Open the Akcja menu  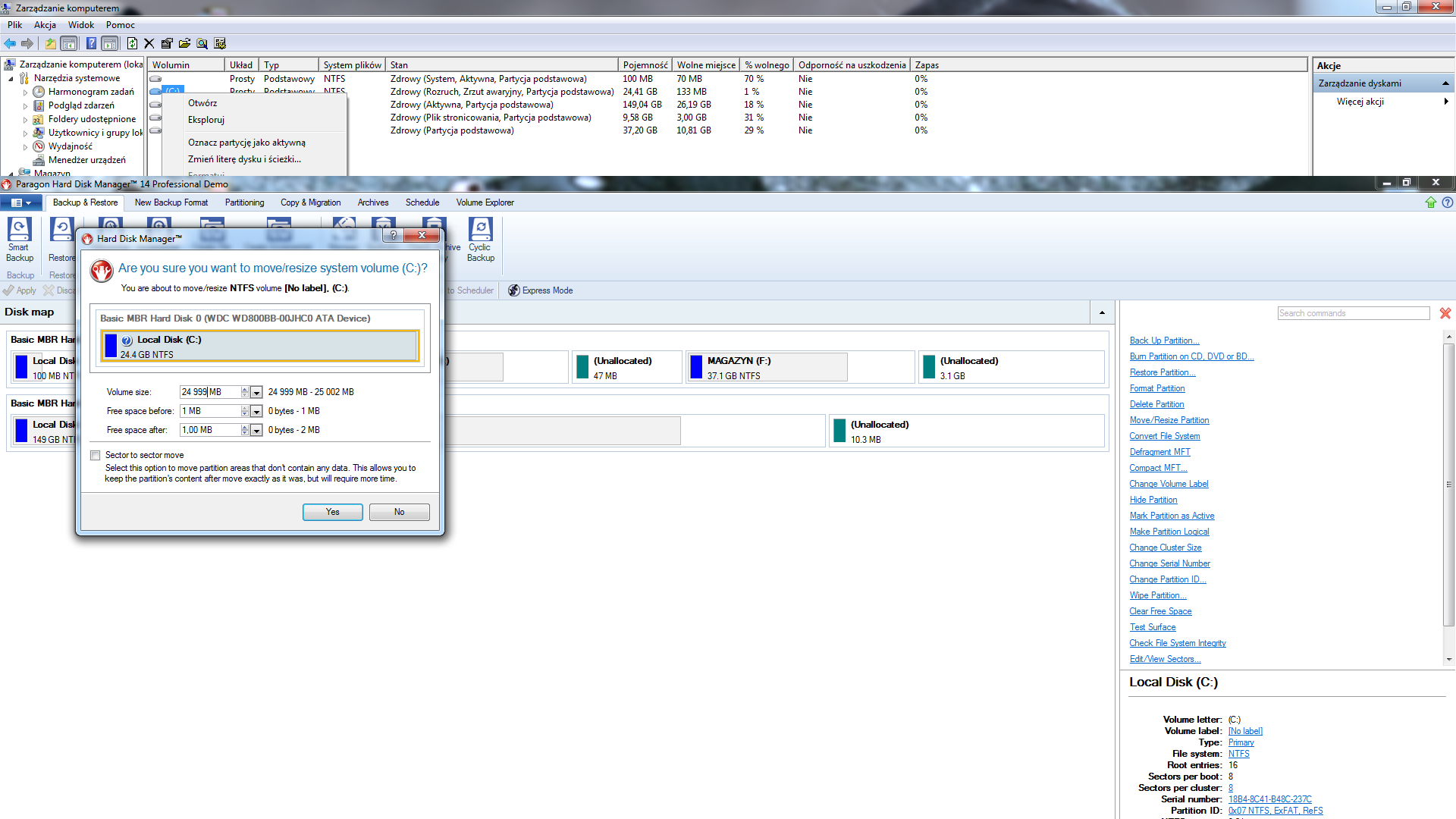click(45, 25)
